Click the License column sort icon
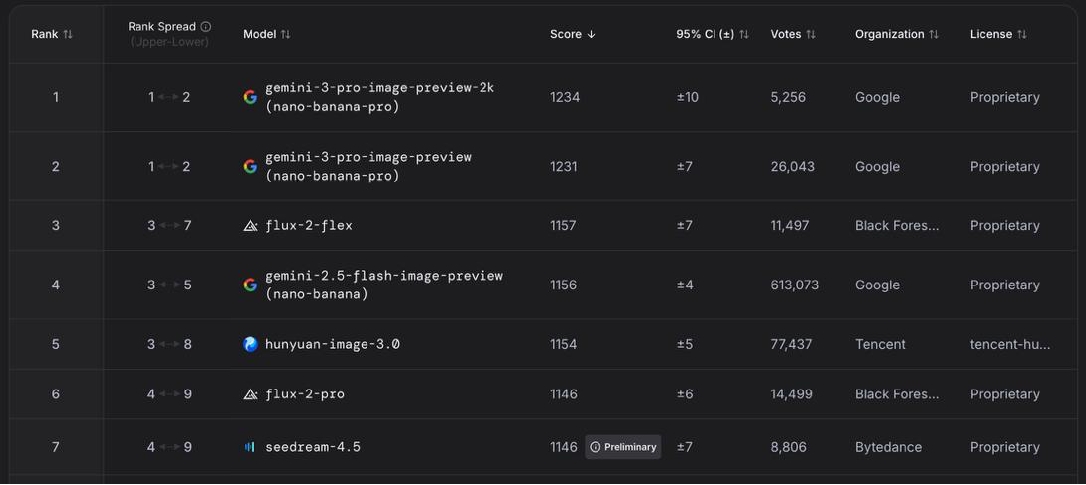The image size is (1086, 485). pyautogui.click(x=1022, y=34)
